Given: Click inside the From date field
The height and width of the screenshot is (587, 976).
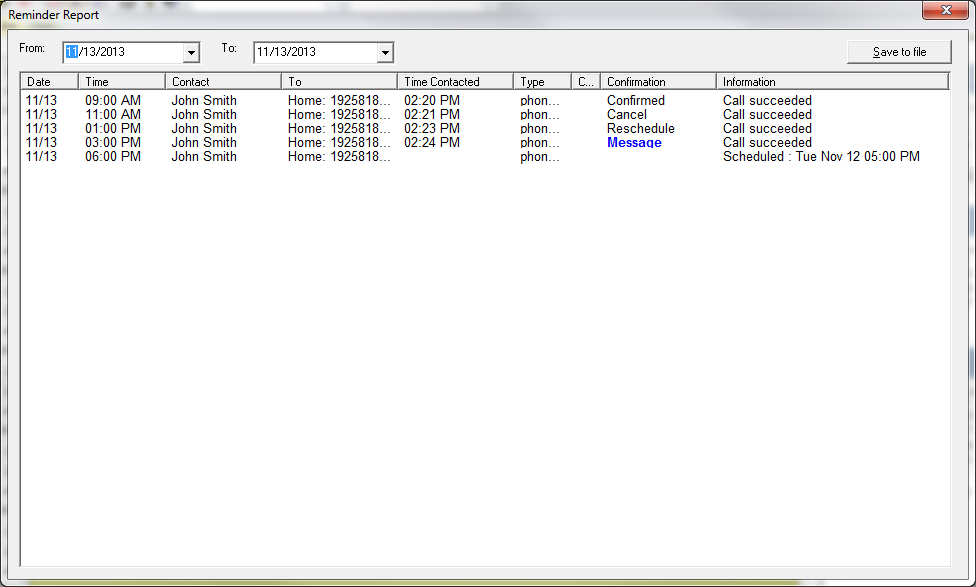Looking at the screenshot, I should click(x=122, y=52).
